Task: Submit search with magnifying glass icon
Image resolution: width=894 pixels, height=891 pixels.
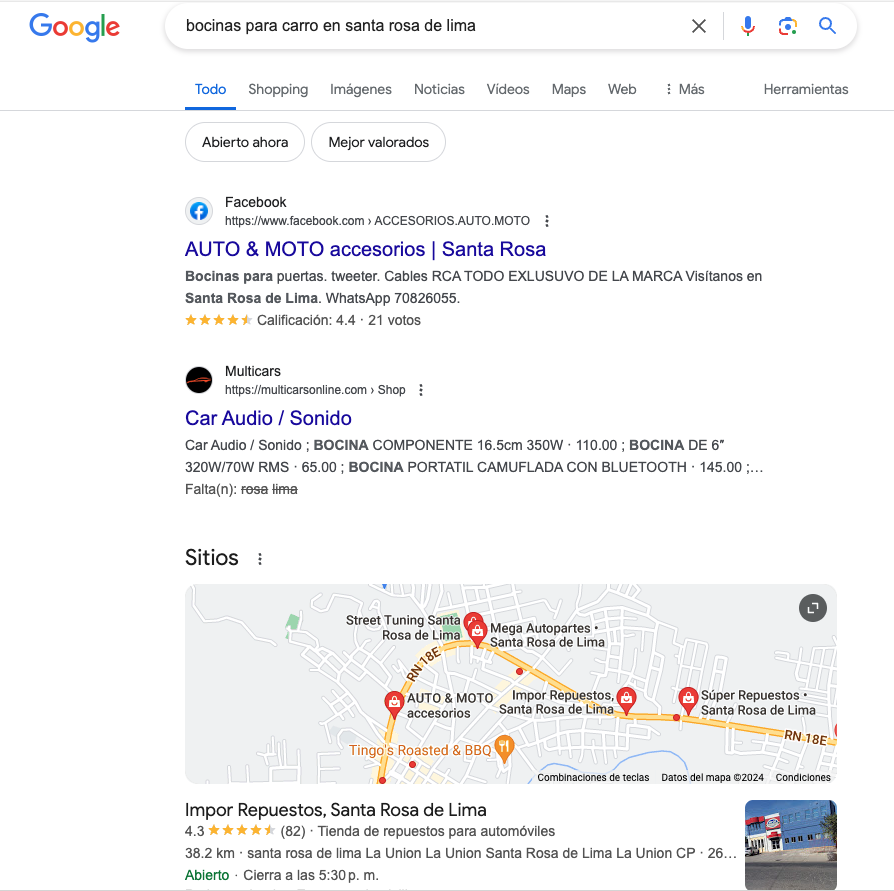Action: [x=827, y=26]
